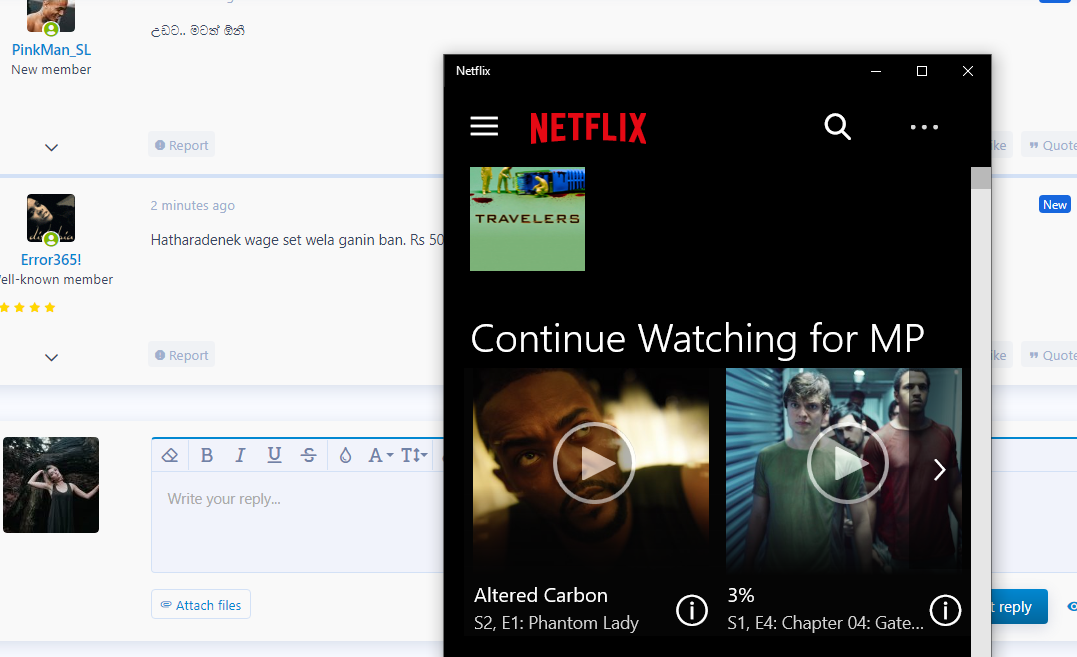Toggle strikethrough formatting in reply editor
The width and height of the screenshot is (1077, 657).
[x=308, y=455]
